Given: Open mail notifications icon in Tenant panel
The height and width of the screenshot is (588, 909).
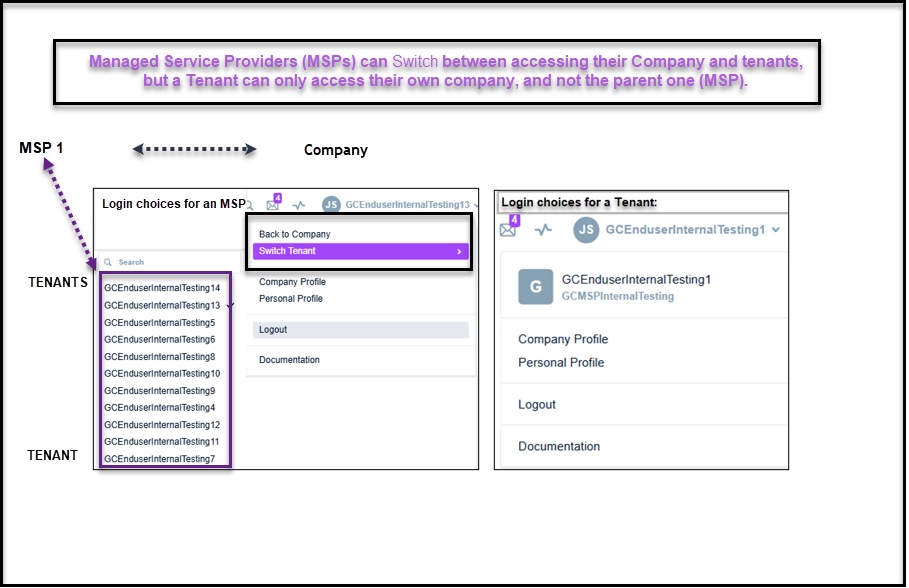Looking at the screenshot, I should [508, 230].
